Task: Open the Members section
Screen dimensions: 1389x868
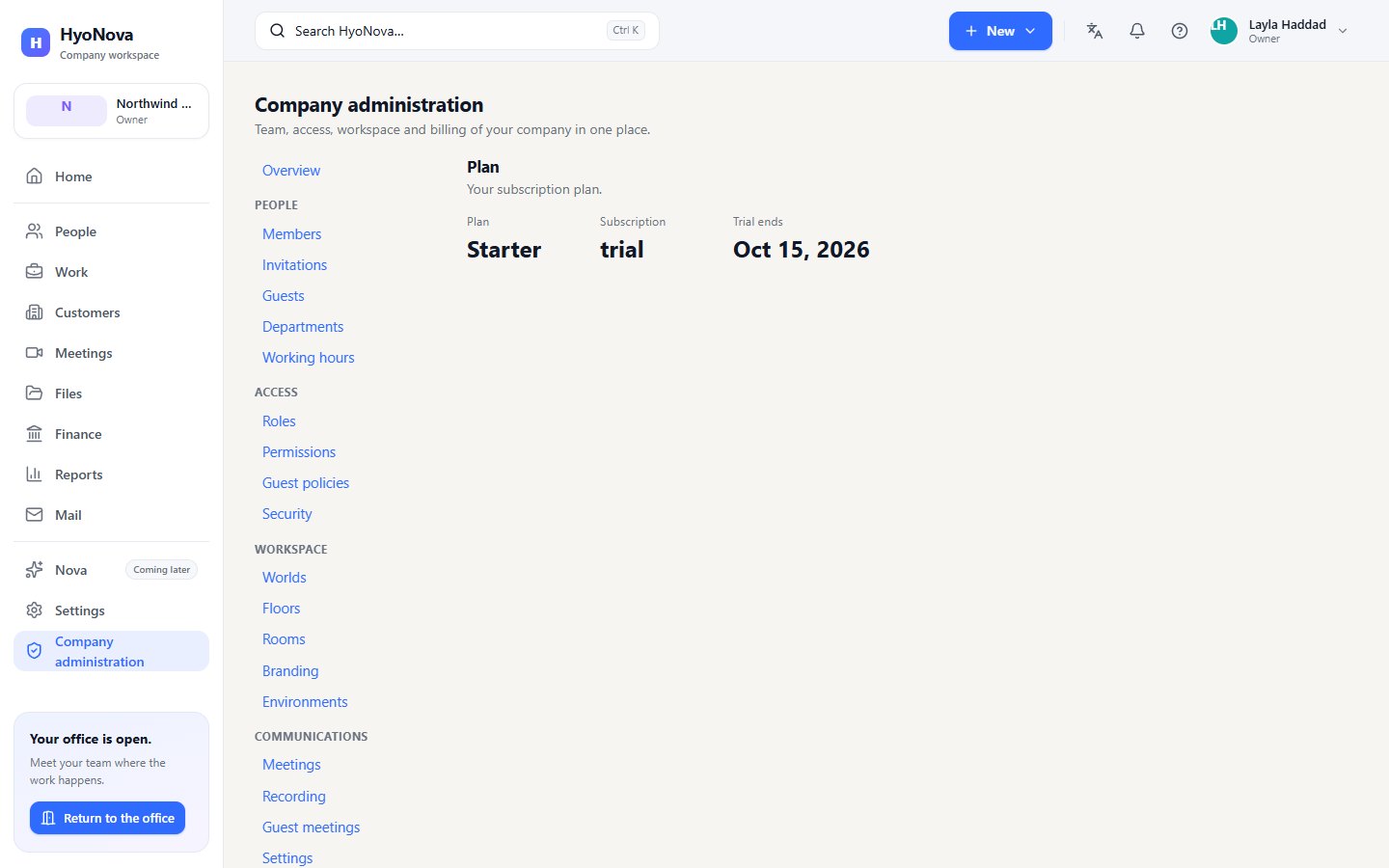Action: pyautogui.click(x=291, y=234)
